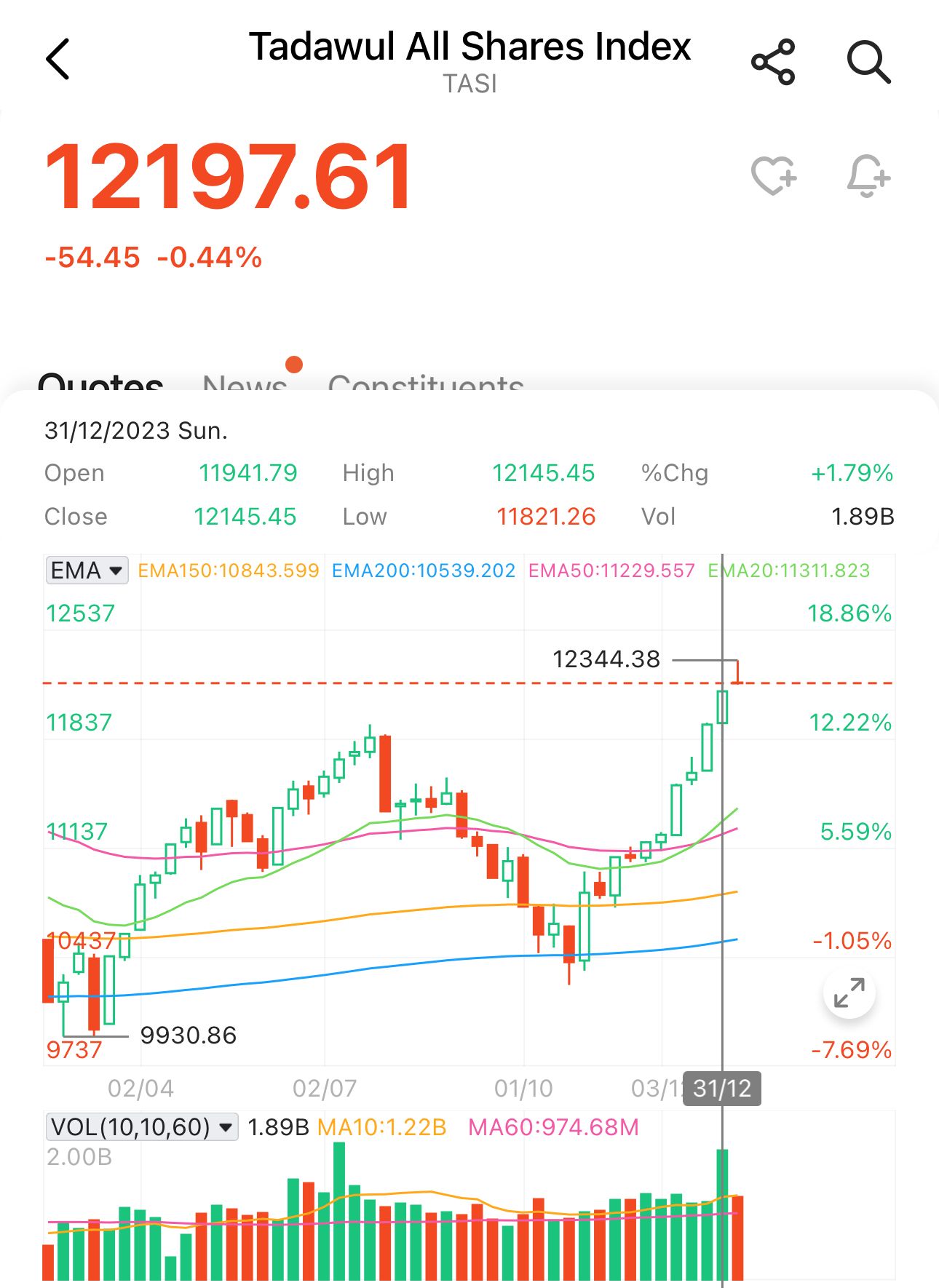Expand chart to fullscreen

[849, 993]
